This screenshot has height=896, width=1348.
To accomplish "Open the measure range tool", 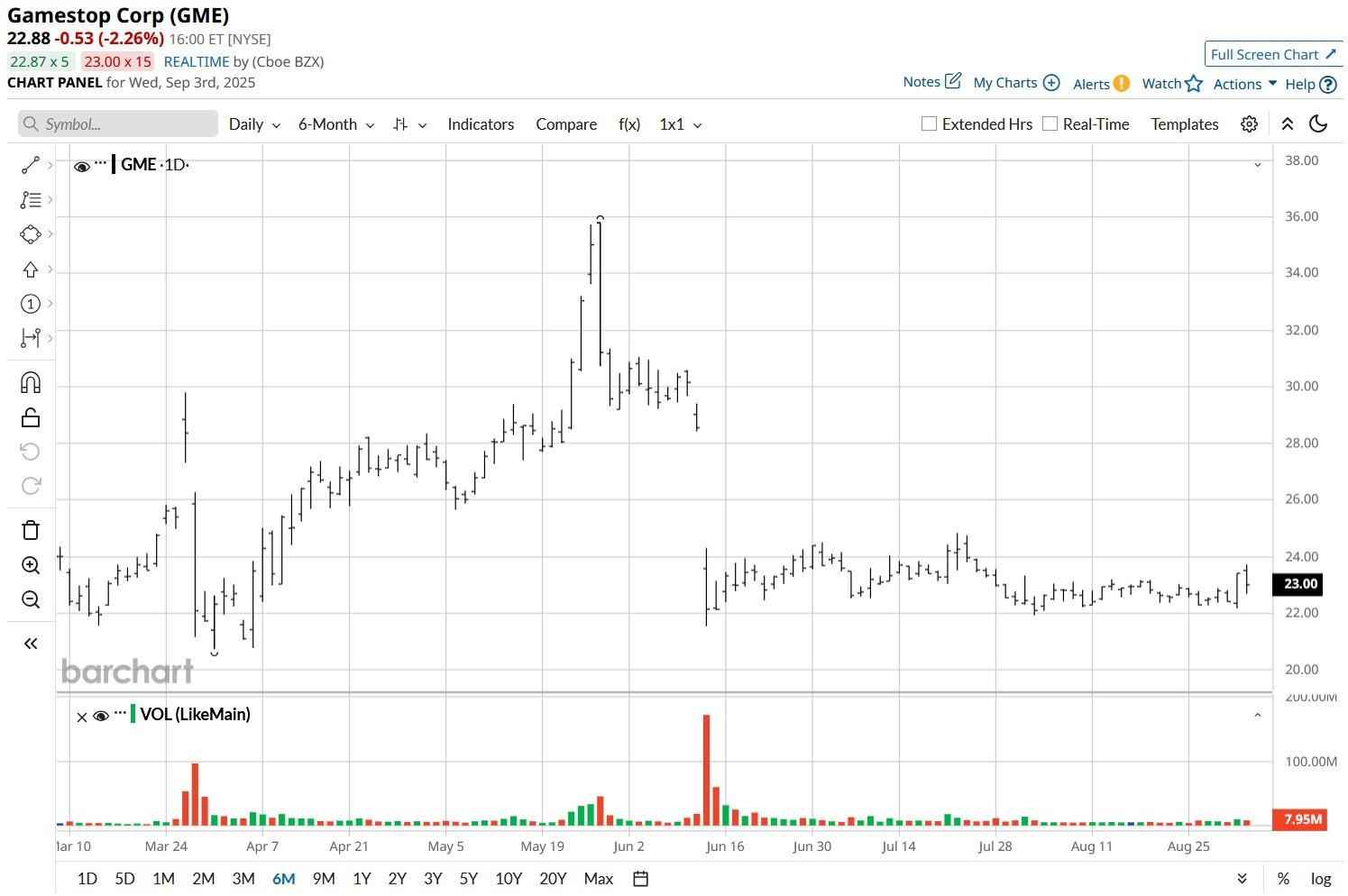I will [x=30, y=338].
